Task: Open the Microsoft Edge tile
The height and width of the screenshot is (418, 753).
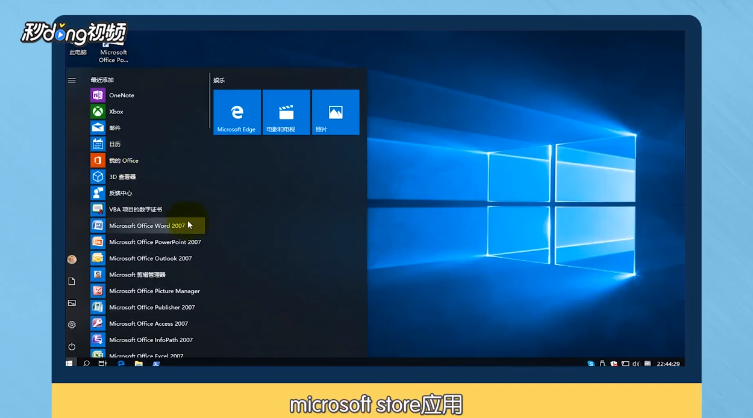Action: click(237, 112)
